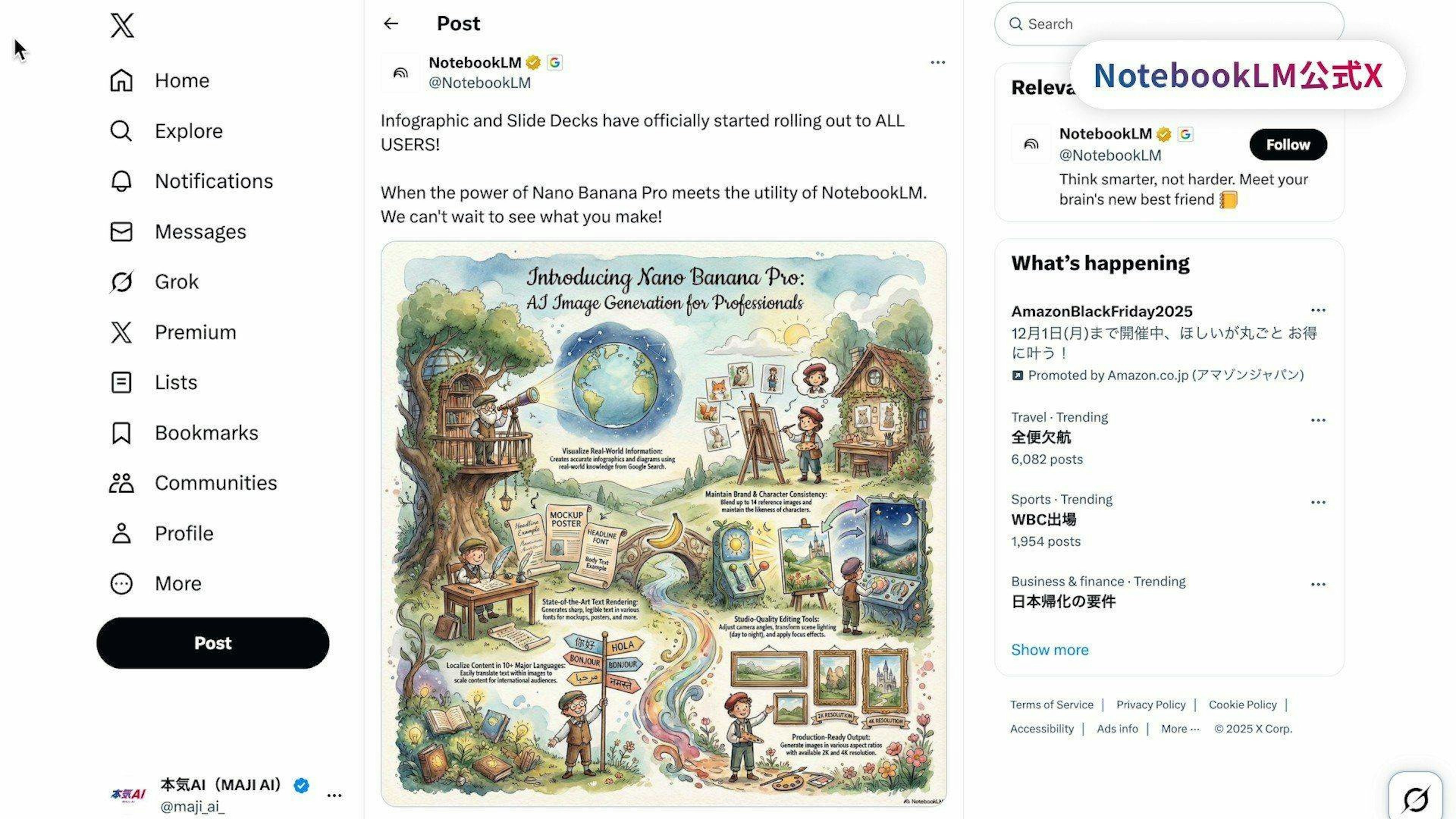Open the Messages envelope icon
Screen dimensions: 1456x819
pyautogui.click(x=121, y=231)
